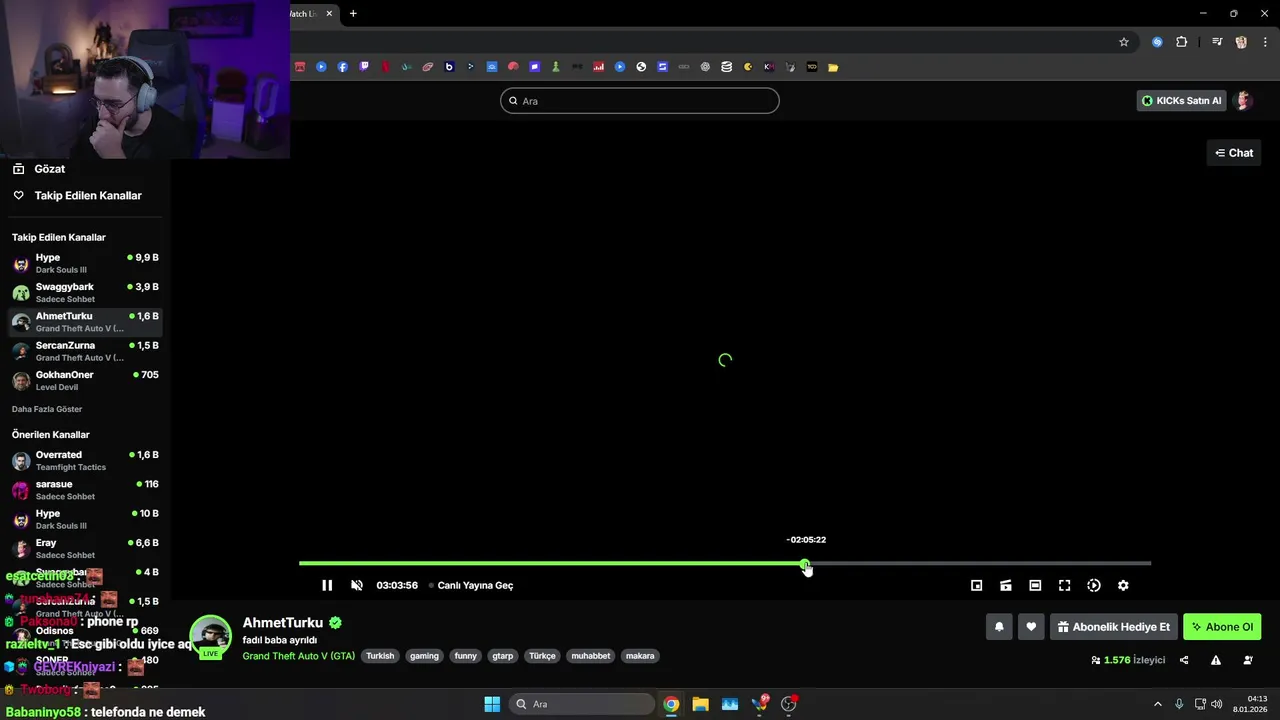1280x720 pixels.
Task: Click Abonelik Hediye Et button
Action: click(1114, 627)
